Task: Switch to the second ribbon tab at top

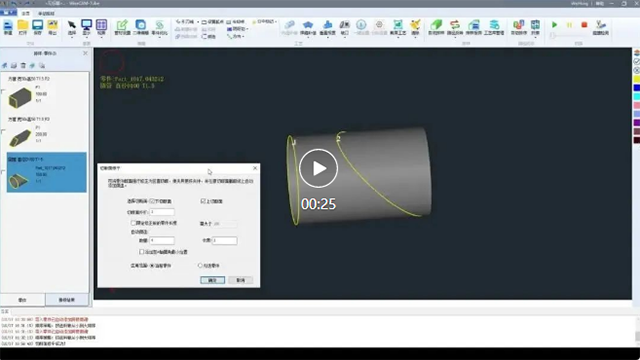Action: (46, 13)
